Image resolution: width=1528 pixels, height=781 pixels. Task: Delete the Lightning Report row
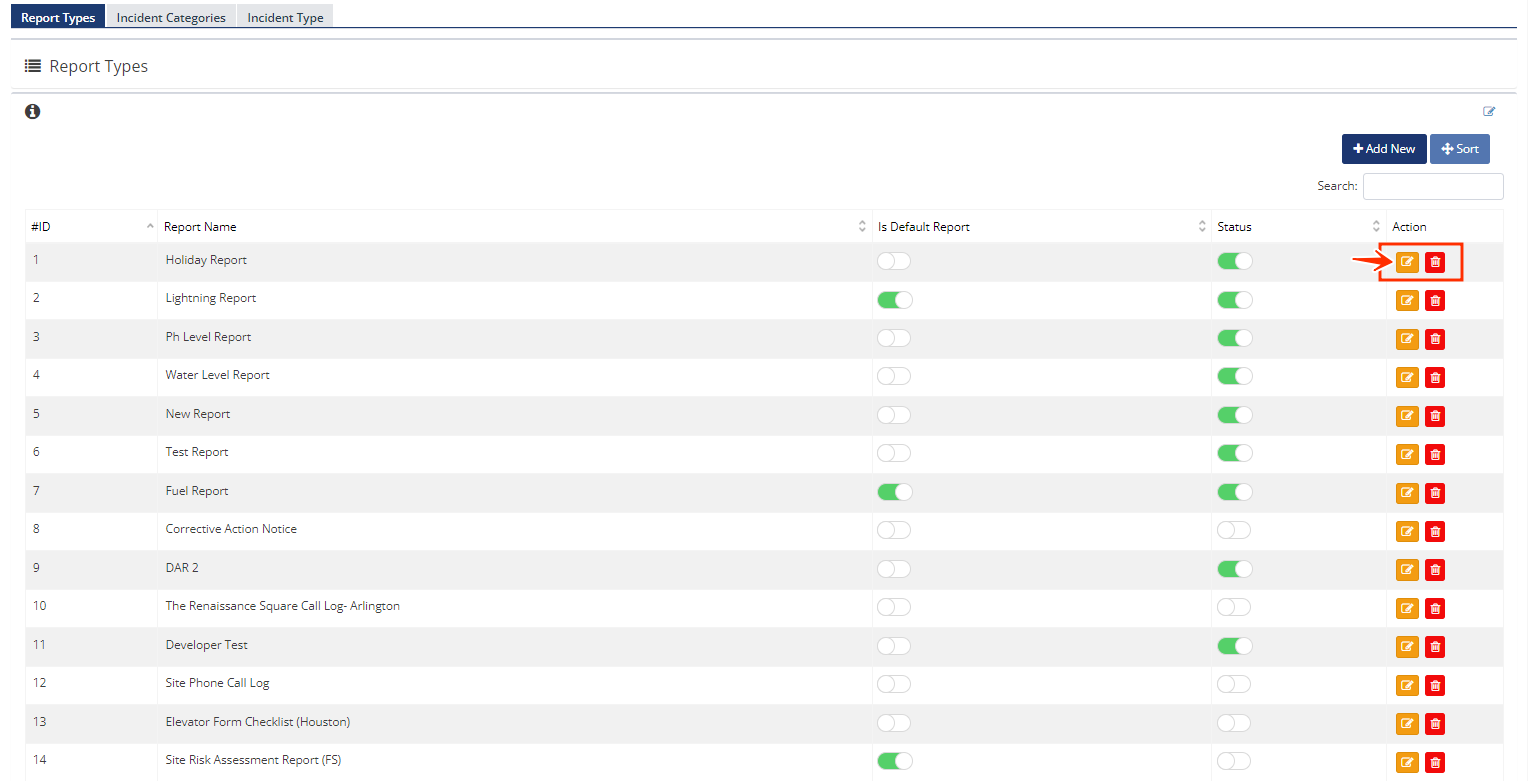(1435, 301)
